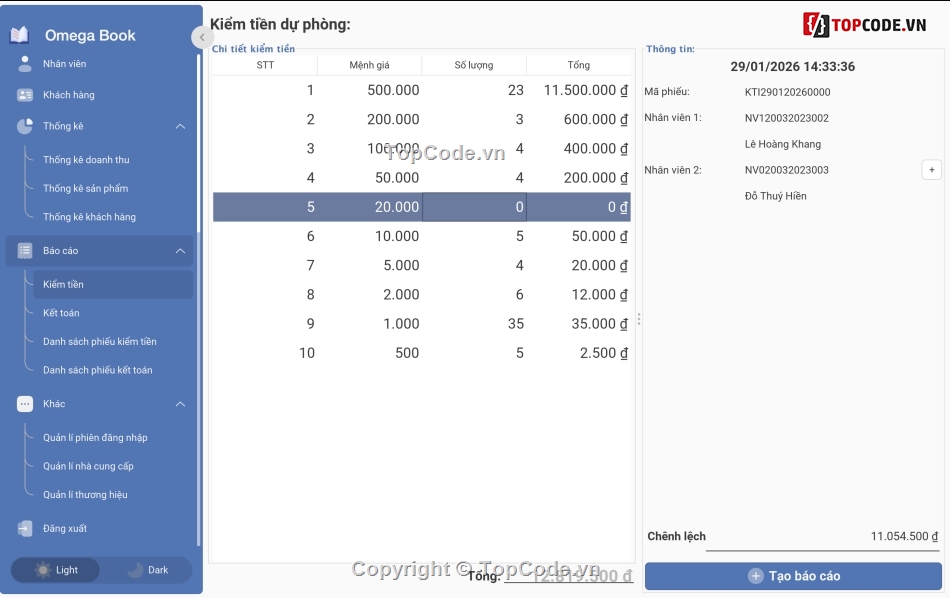
Task: Click the Khác ellipsis icon
Action: (x=25, y=404)
